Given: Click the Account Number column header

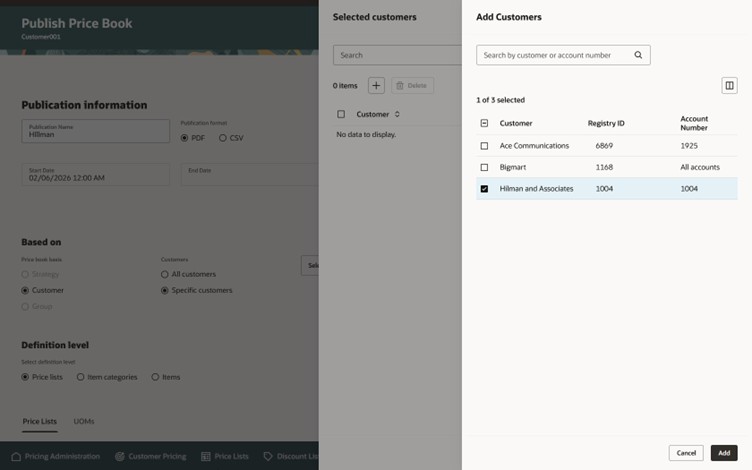Looking at the screenshot, I should tap(694, 123).
